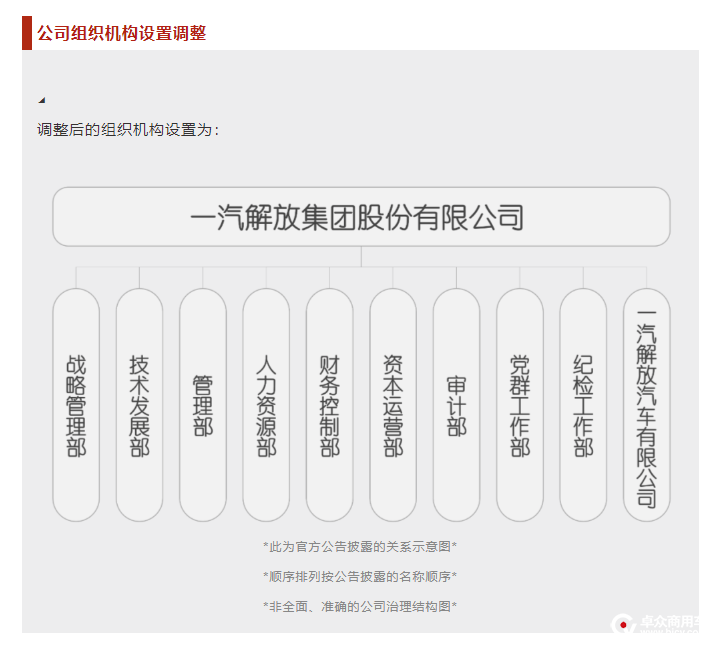Click the note 非全面、准确的公司治理结构图
The image size is (719, 649).
coord(360,606)
